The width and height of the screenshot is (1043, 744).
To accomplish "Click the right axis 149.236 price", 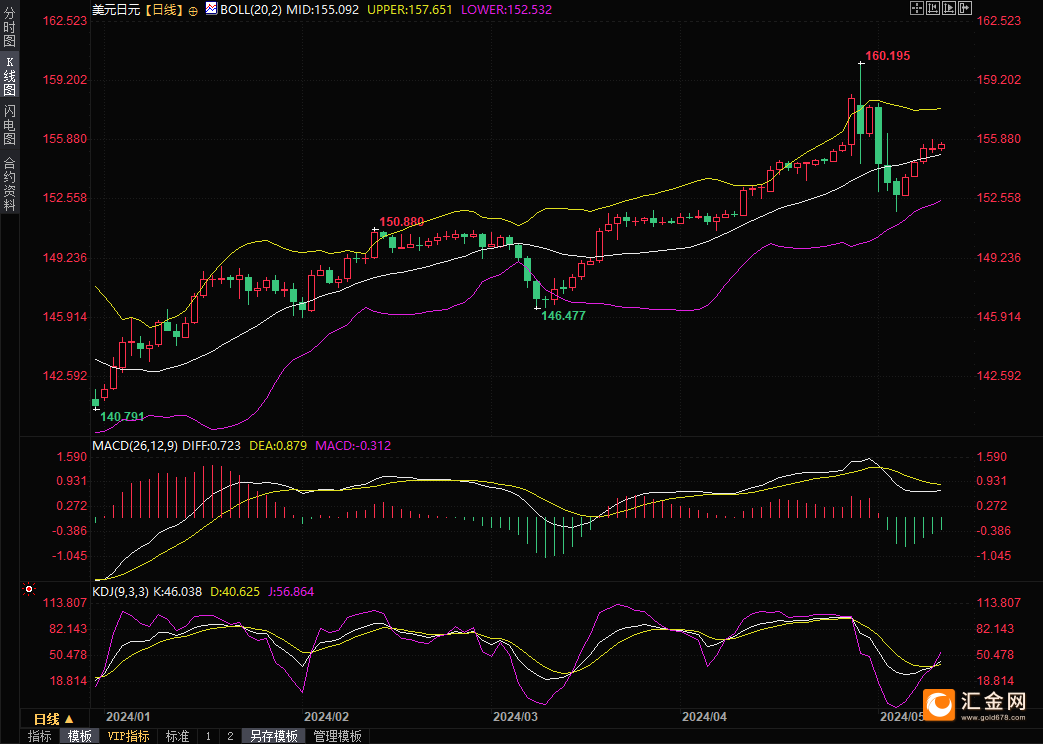I will coord(998,258).
